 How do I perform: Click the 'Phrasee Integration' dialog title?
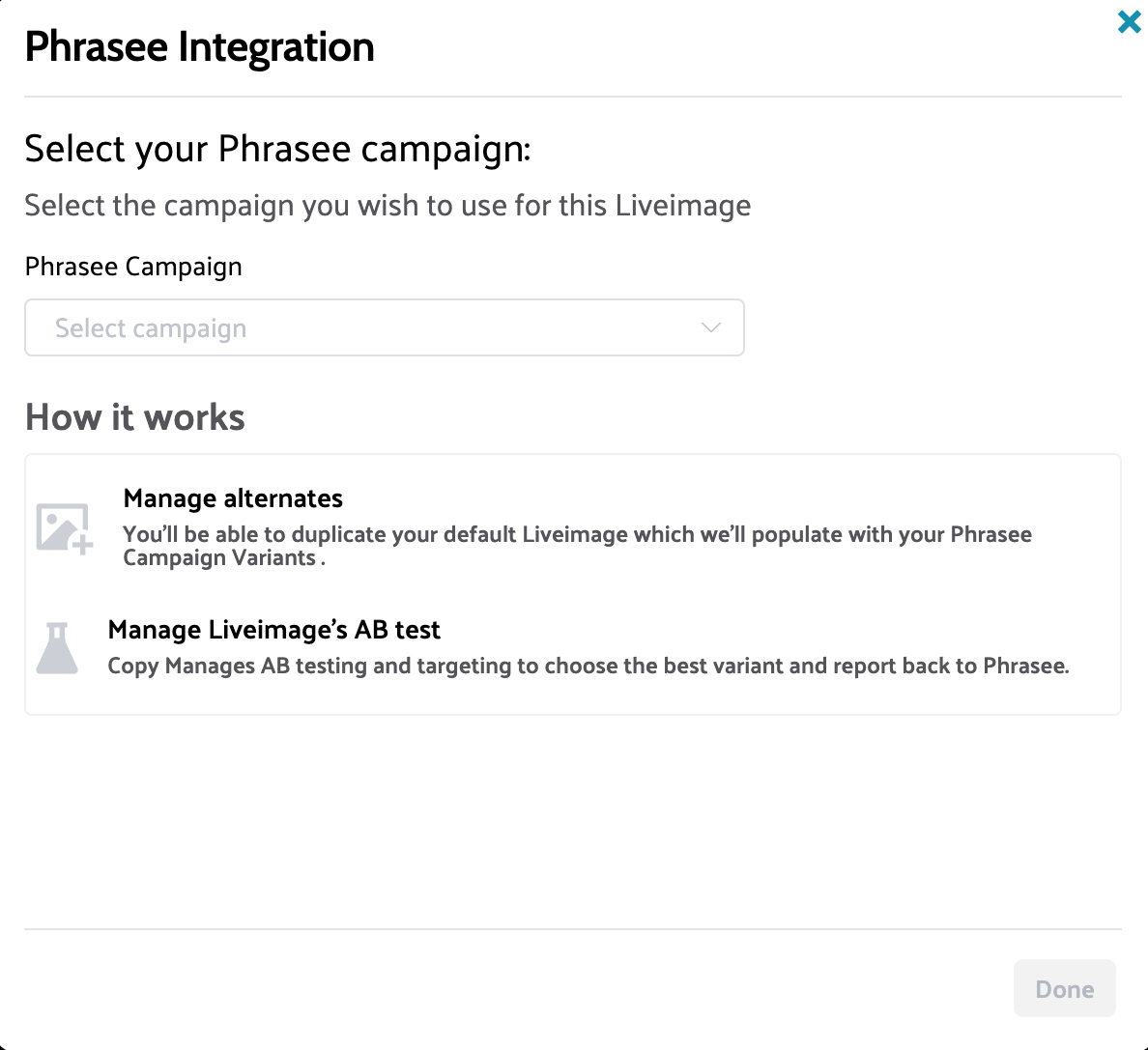(x=199, y=47)
